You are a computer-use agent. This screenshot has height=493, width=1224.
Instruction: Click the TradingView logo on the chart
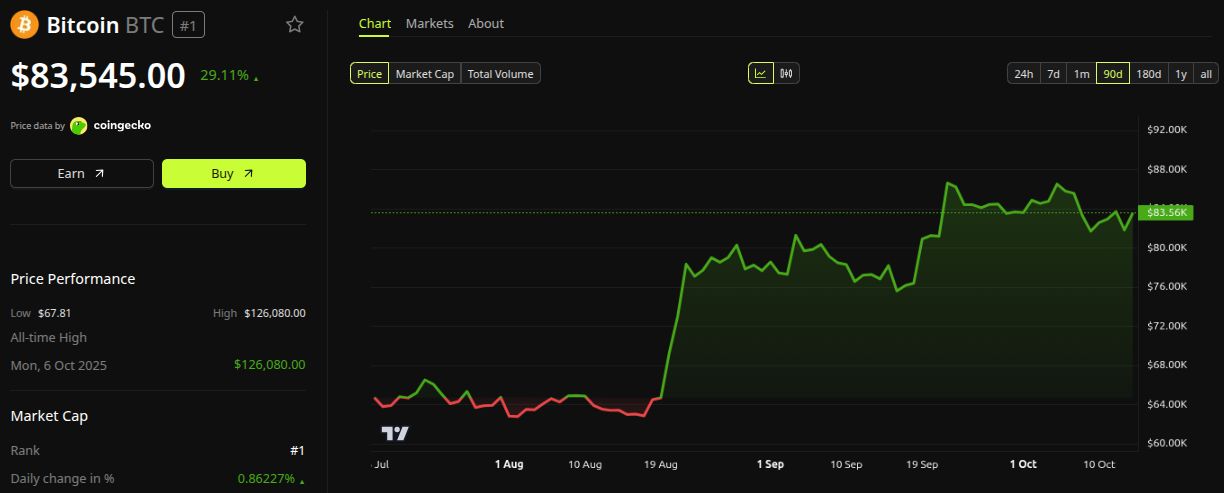pyautogui.click(x=395, y=433)
